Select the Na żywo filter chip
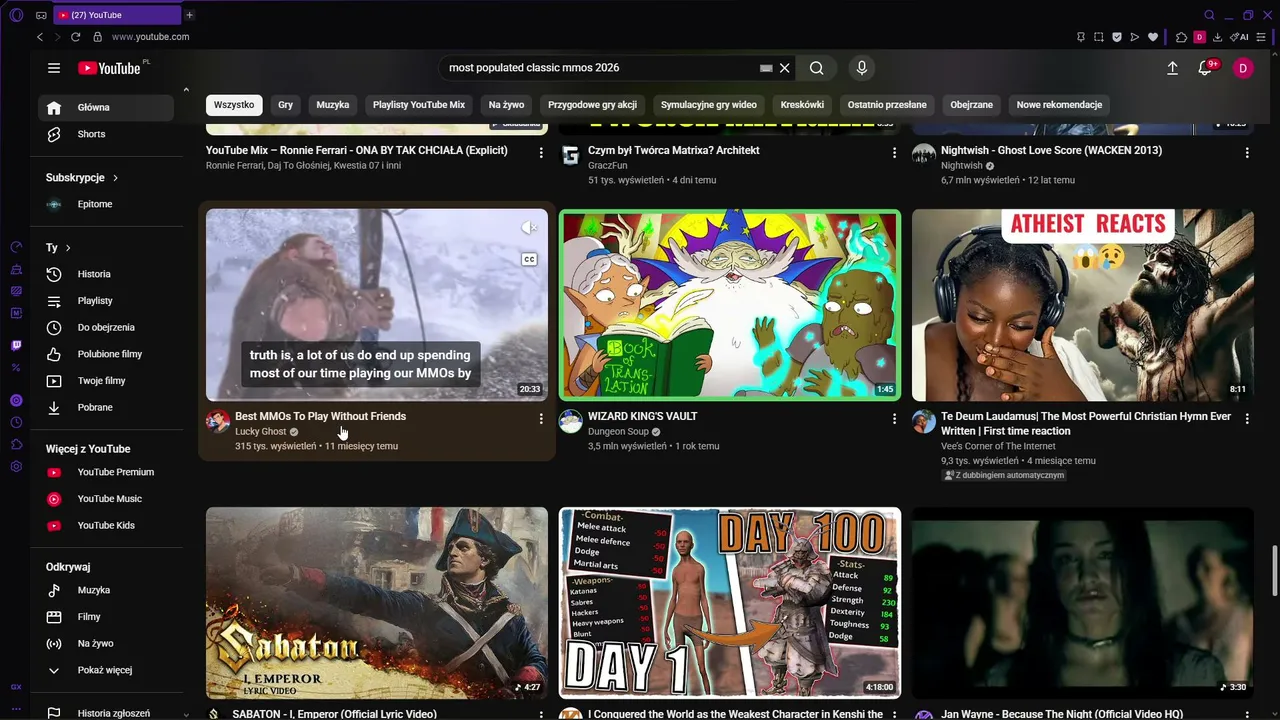The width and height of the screenshot is (1280, 720). pyautogui.click(x=507, y=105)
